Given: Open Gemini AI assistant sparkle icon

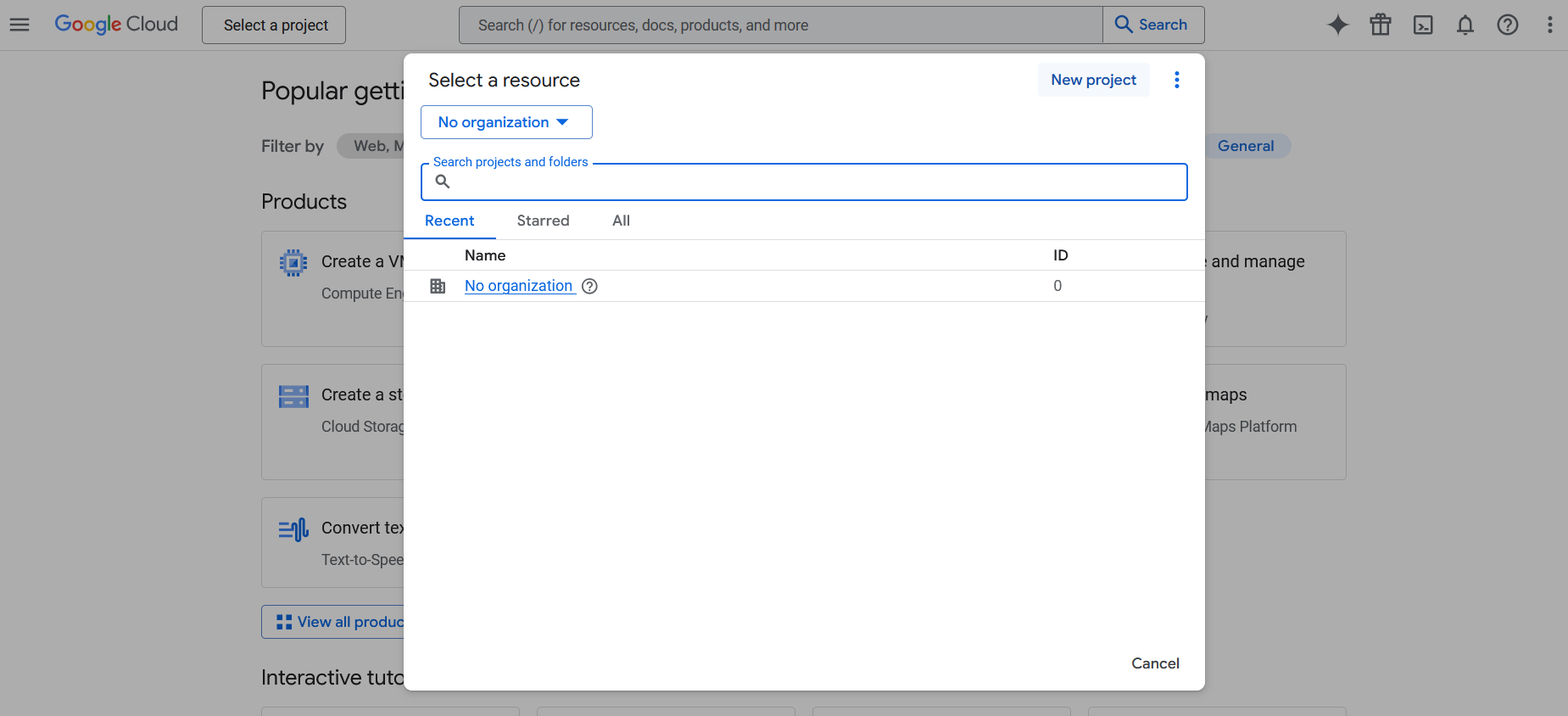Looking at the screenshot, I should [1338, 25].
